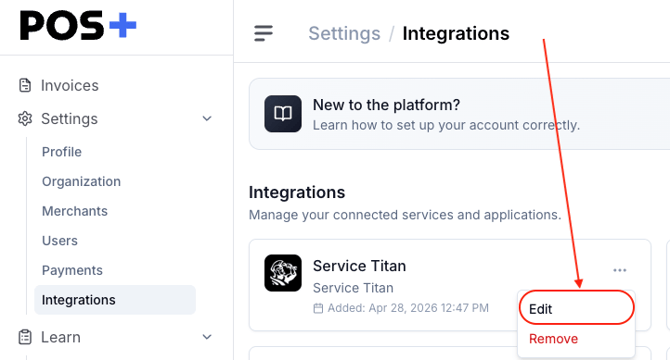This screenshot has height=360, width=670.
Task: Click 'New to the platform?' heading
Action: point(386,105)
